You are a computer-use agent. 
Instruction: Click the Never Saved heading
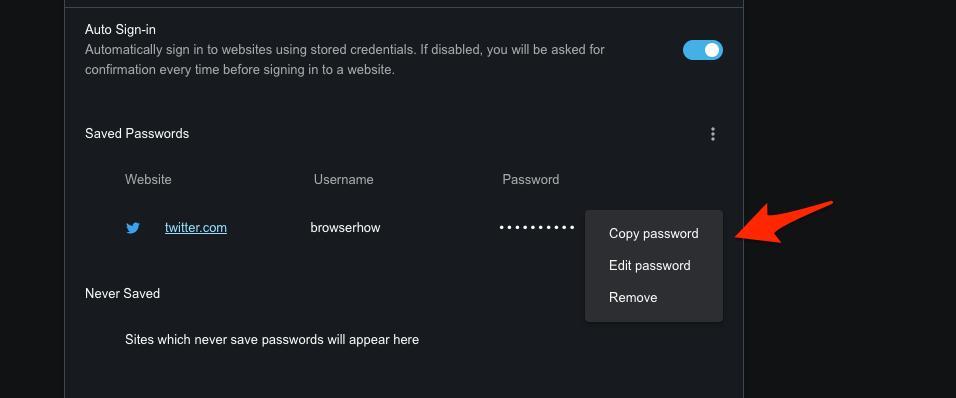(123, 293)
